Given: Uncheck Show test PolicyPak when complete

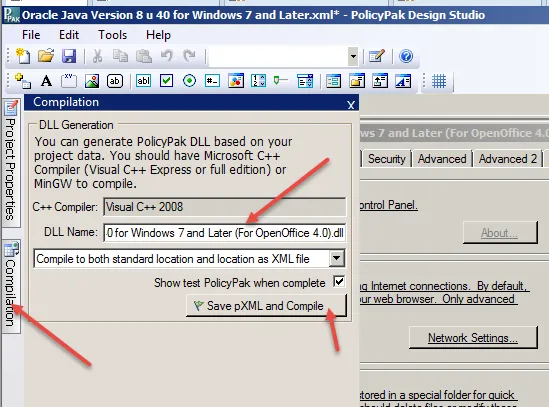Looking at the screenshot, I should pyautogui.click(x=339, y=282).
